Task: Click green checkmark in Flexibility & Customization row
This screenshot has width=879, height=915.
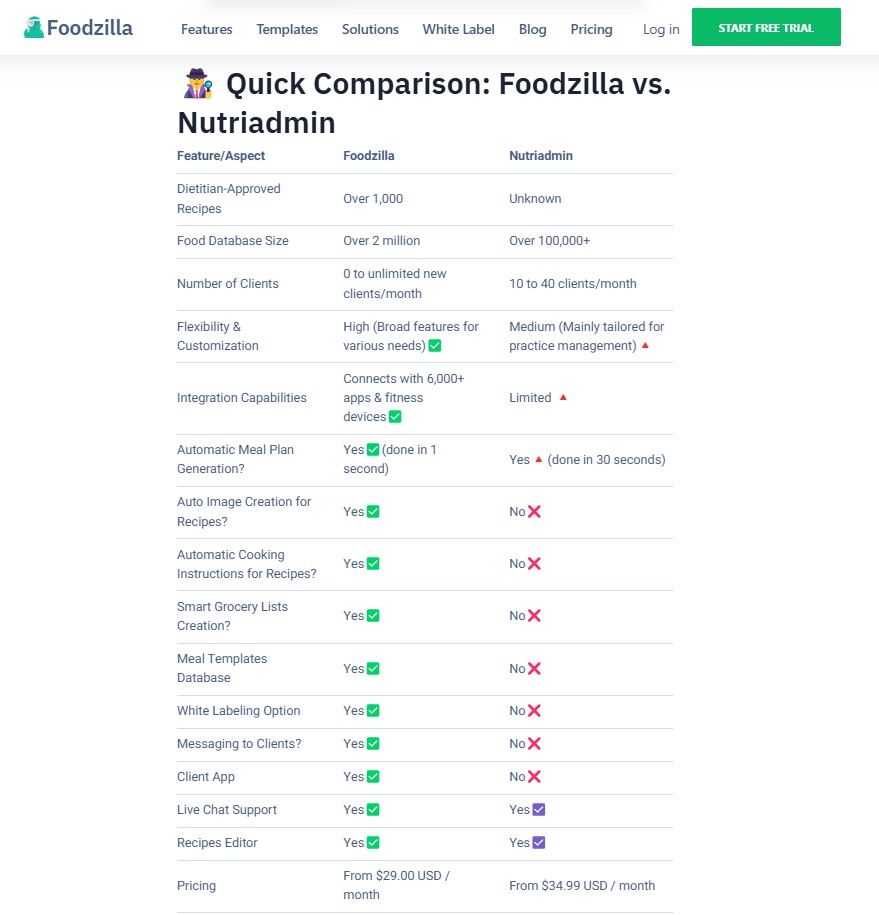Action: (x=434, y=346)
